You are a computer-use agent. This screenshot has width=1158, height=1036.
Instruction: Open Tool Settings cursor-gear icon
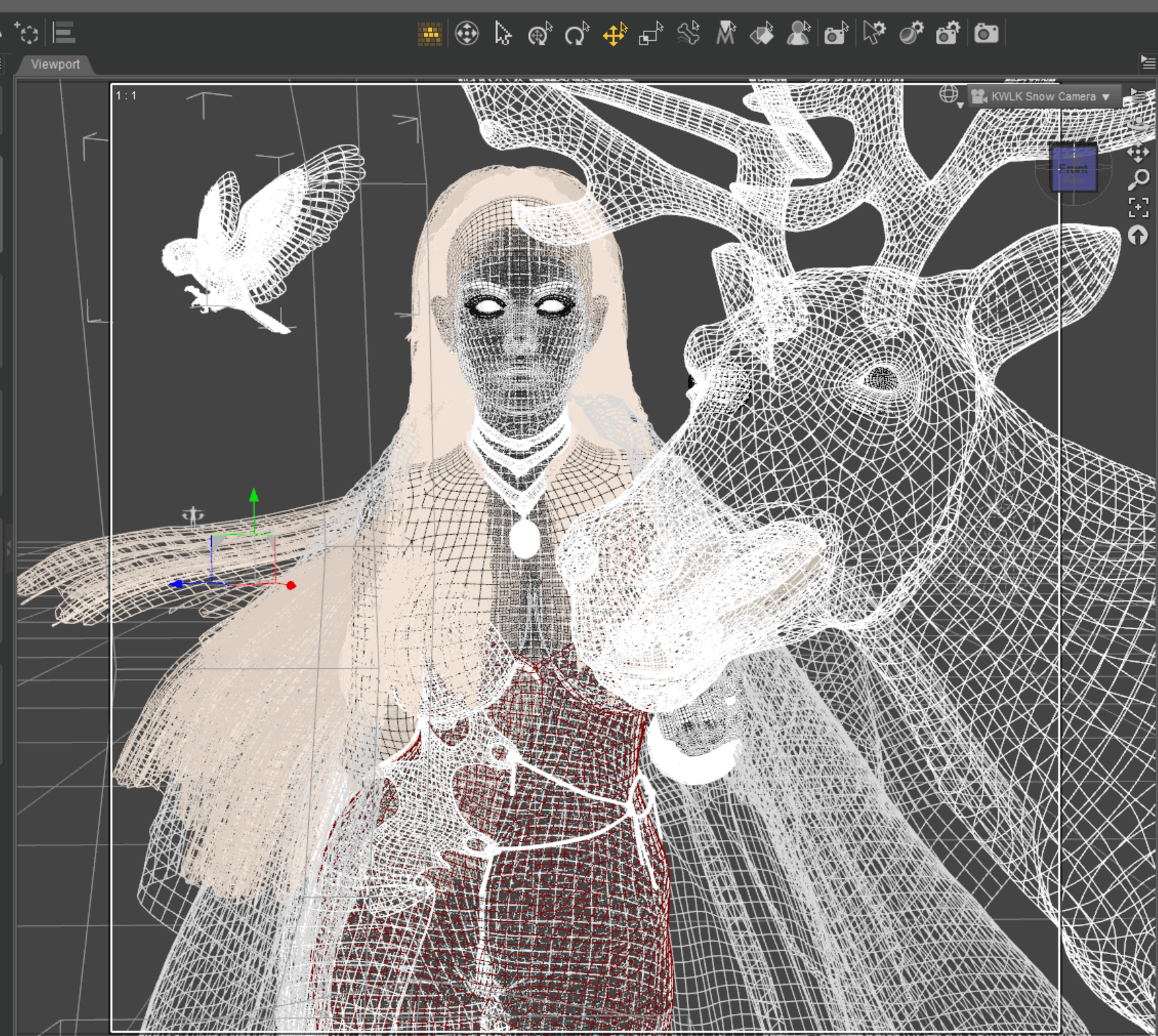[874, 33]
